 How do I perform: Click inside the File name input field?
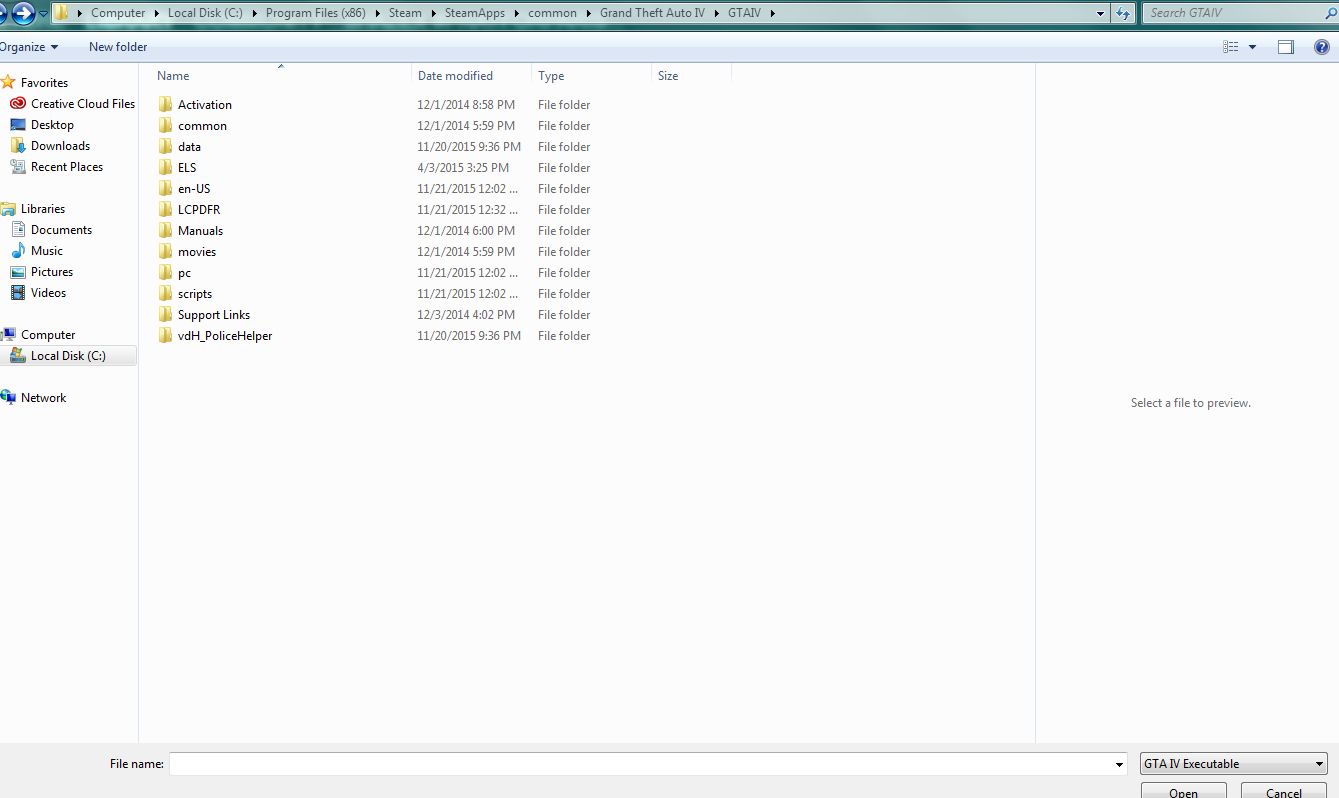coord(640,764)
